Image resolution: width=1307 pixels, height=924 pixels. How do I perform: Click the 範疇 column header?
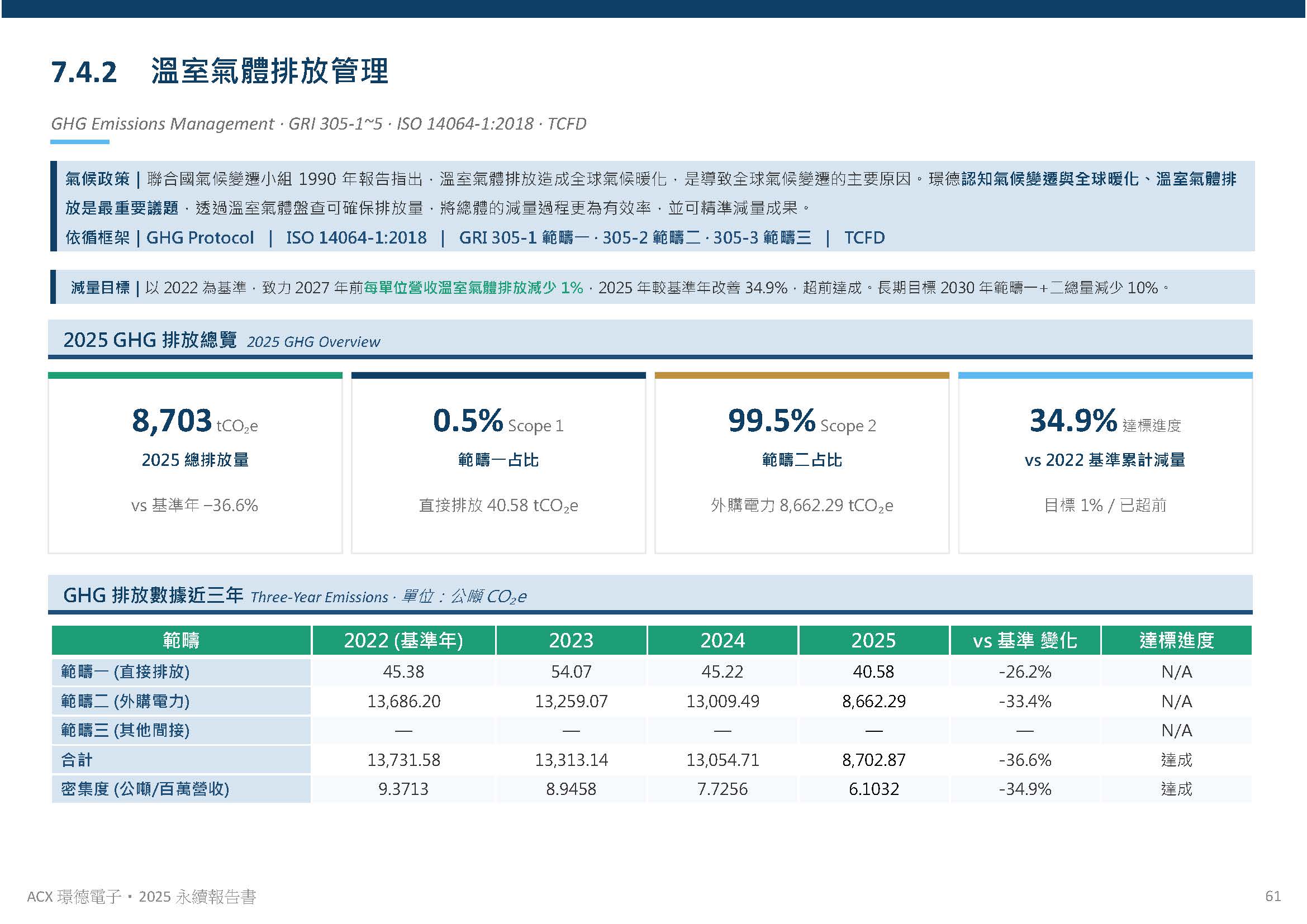pos(181,641)
